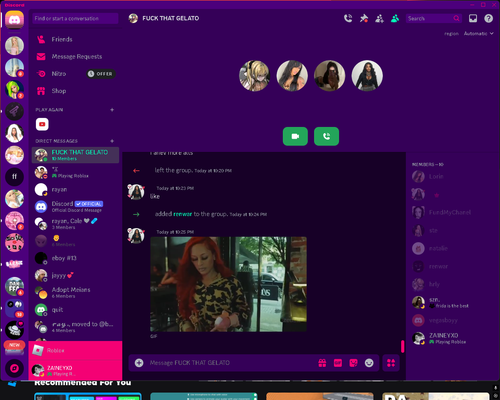Open the red-haired GIF in chat
Image resolution: width=500 pixels, height=400 pixels.
click(228, 284)
